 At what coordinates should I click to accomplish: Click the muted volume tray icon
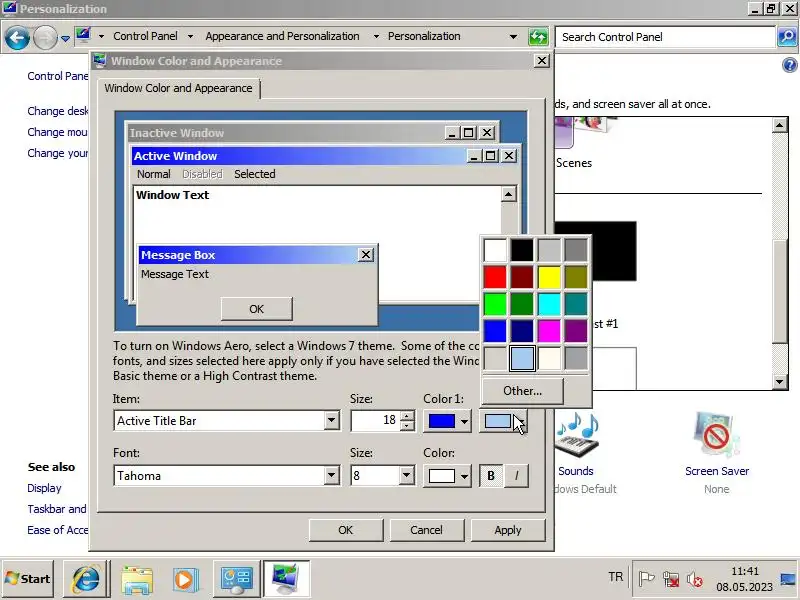(694, 579)
